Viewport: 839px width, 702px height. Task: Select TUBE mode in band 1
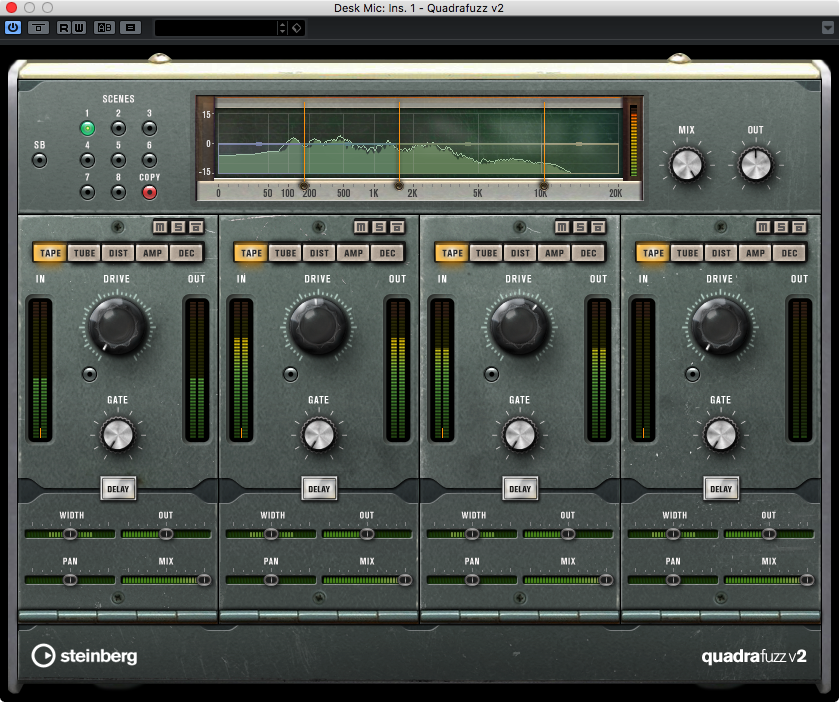pyautogui.click(x=85, y=253)
